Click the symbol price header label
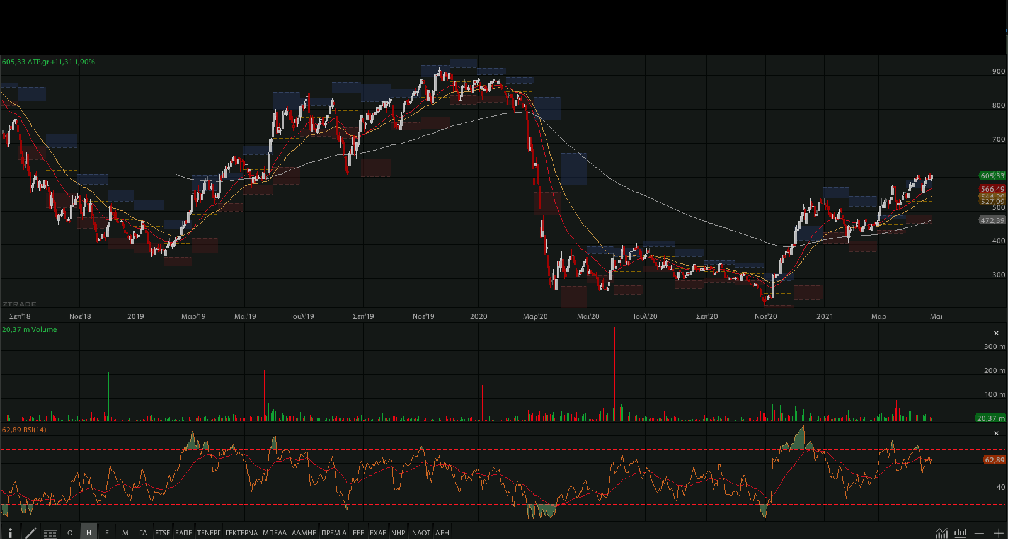The width and height of the screenshot is (1009, 539). click(48, 62)
